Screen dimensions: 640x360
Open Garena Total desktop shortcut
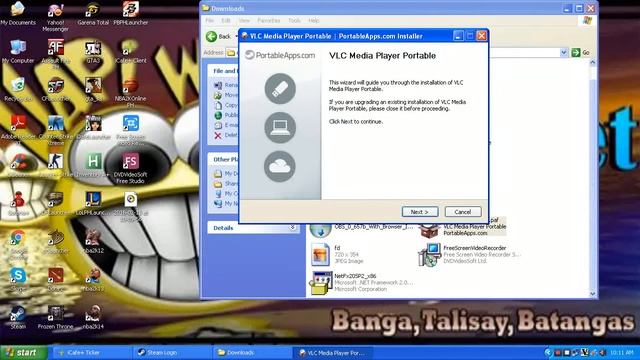coord(93,14)
